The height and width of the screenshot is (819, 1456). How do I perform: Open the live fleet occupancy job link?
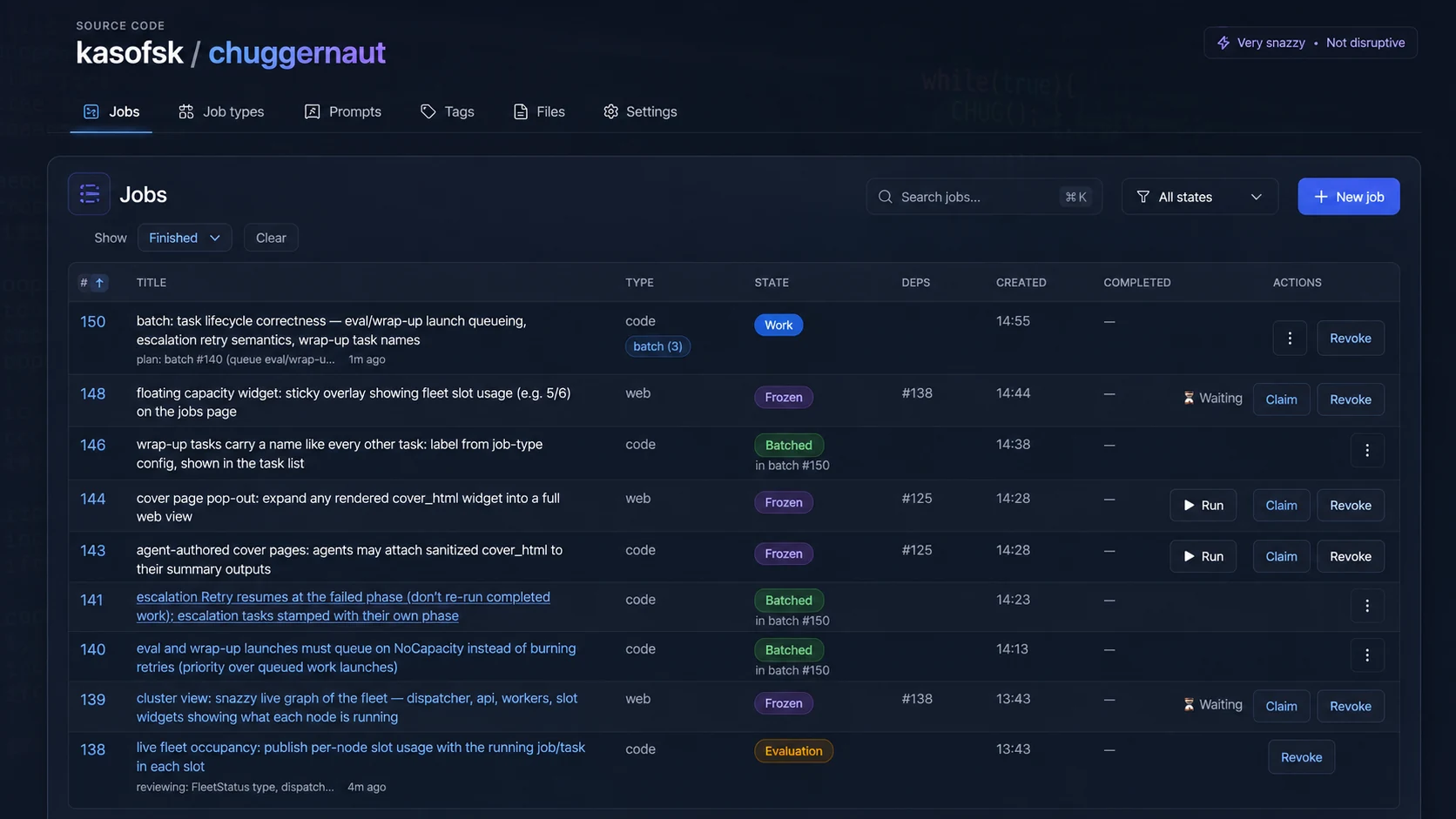pyautogui.click(x=361, y=757)
